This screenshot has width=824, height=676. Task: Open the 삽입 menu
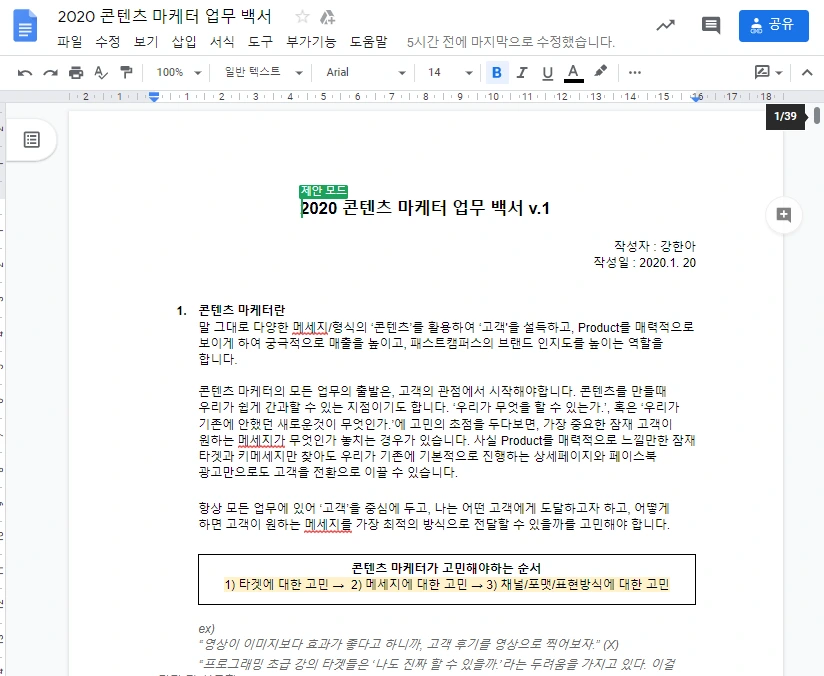point(184,42)
